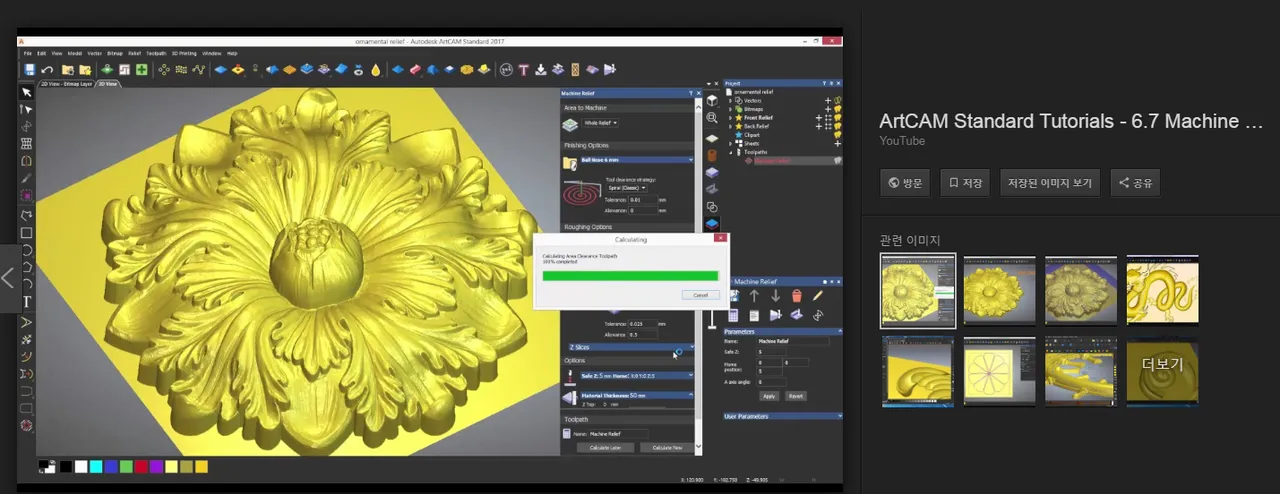Open the Vector menu
This screenshot has height=494, width=1280.
pos(94,53)
